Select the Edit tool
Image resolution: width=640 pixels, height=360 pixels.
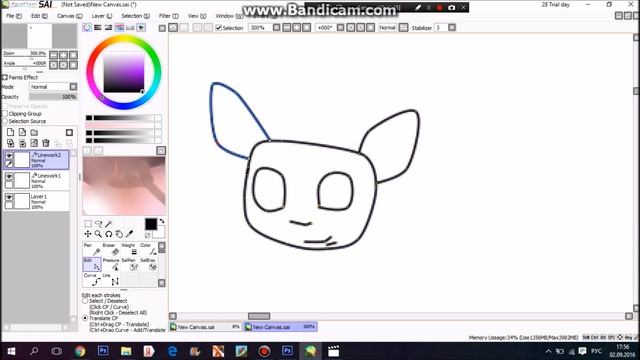[x=92, y=264]
